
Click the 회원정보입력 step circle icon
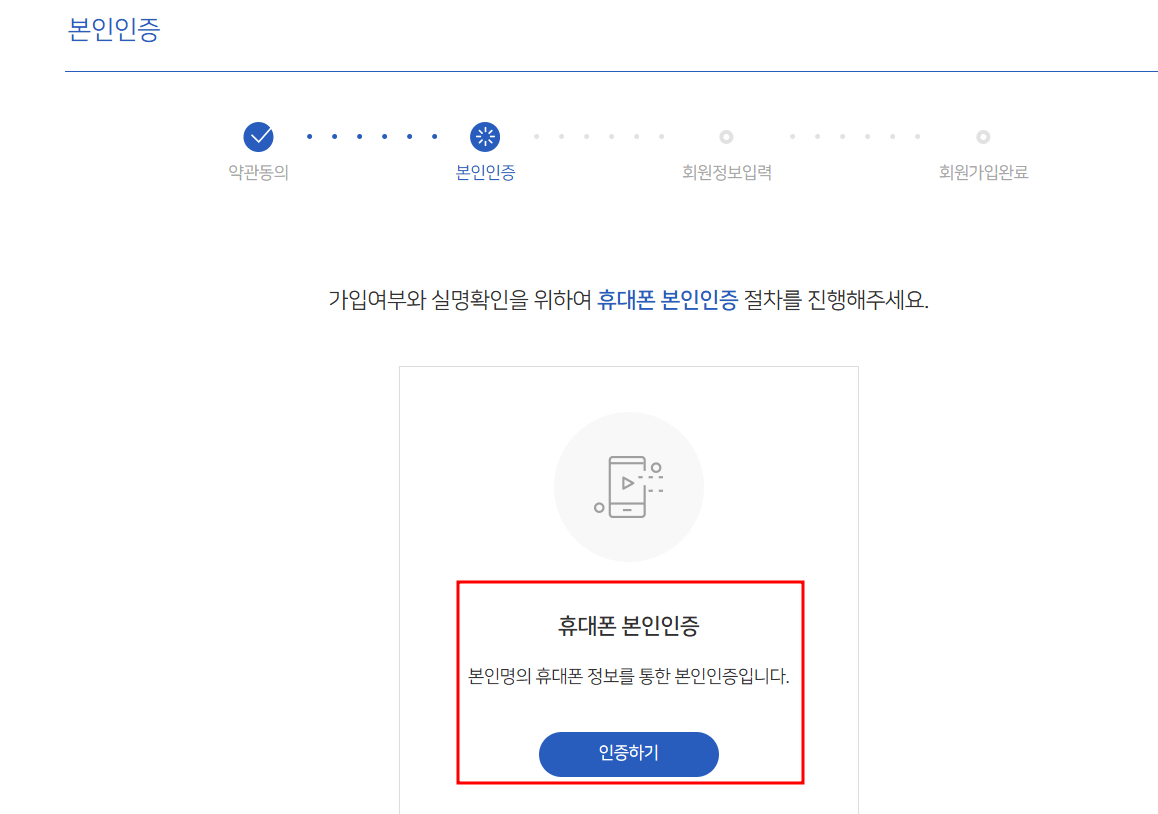726,137
